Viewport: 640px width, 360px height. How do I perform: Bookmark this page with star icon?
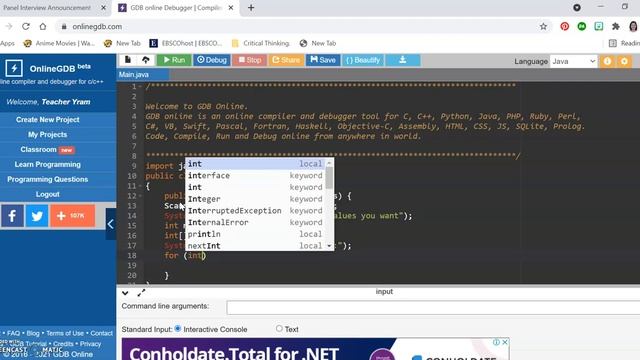(x=543, y=27)
